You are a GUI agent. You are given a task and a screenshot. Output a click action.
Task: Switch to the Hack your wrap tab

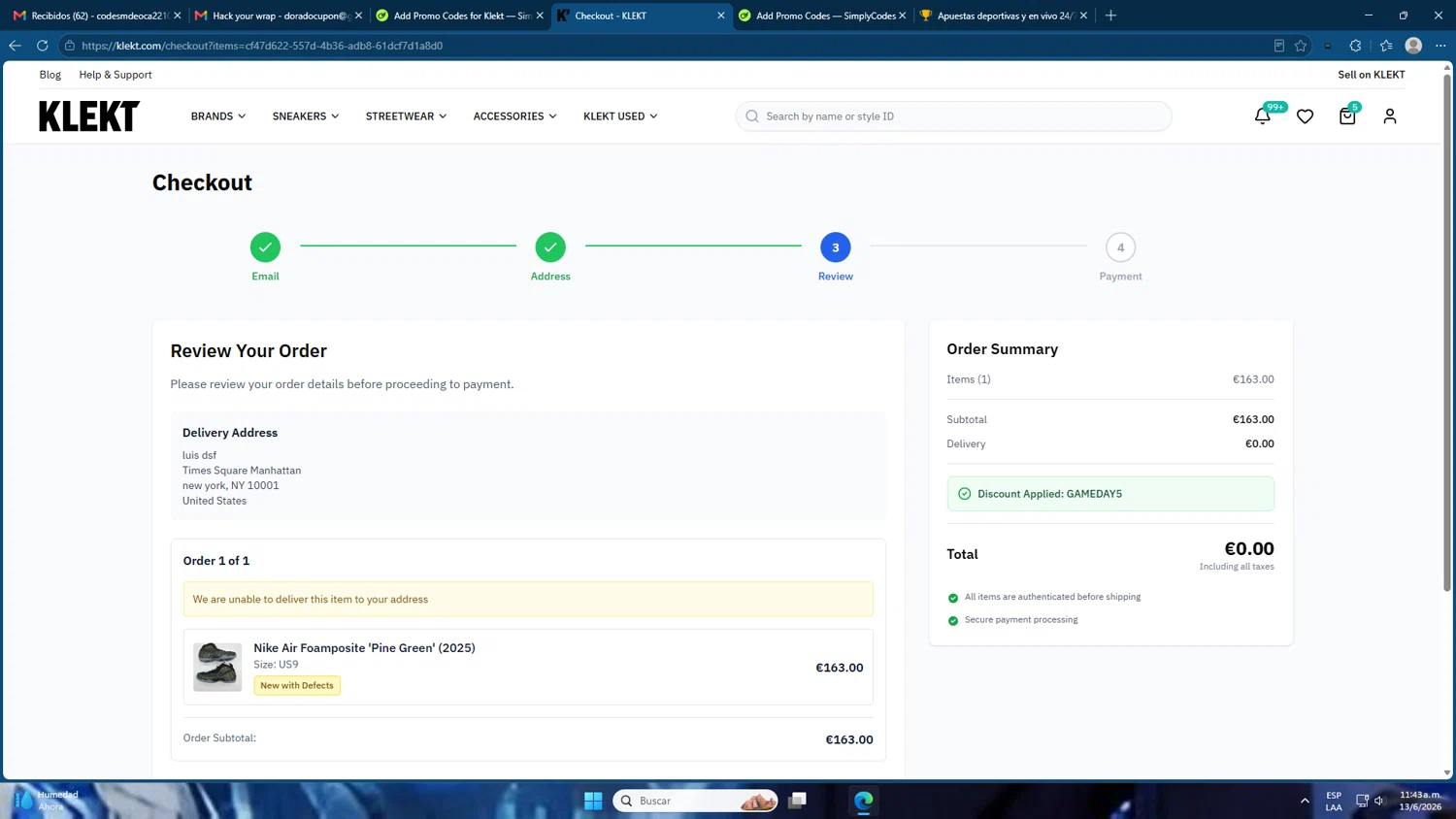pyautogui.click(x=277, y=16)
